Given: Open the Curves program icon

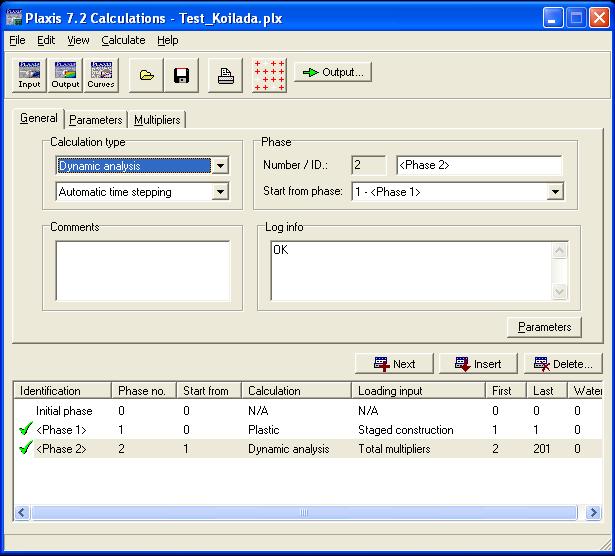Looking at the screenshot, I should coord(101,75).
